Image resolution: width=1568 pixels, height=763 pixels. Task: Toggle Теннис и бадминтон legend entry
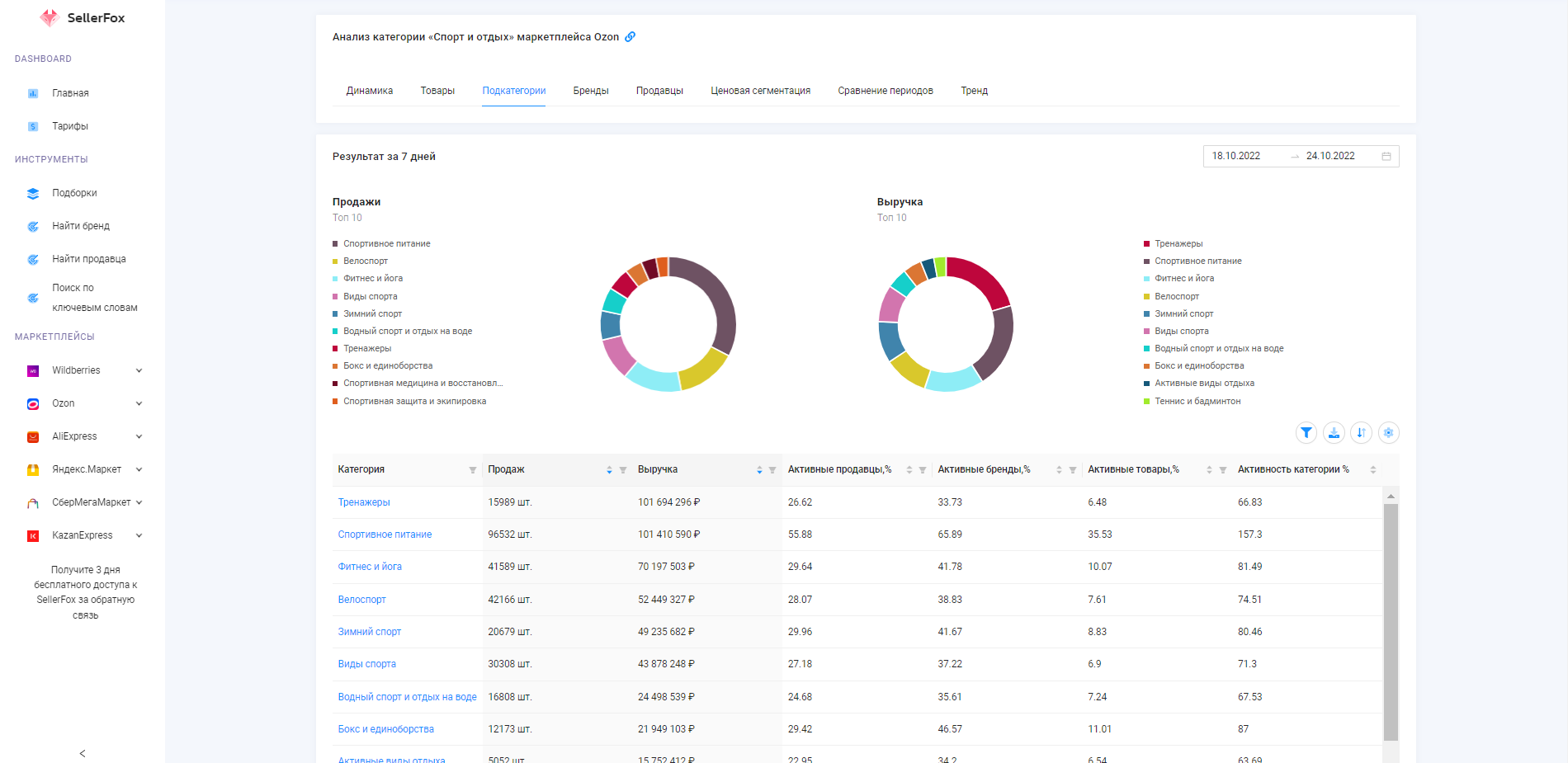tap(1197, 401)
